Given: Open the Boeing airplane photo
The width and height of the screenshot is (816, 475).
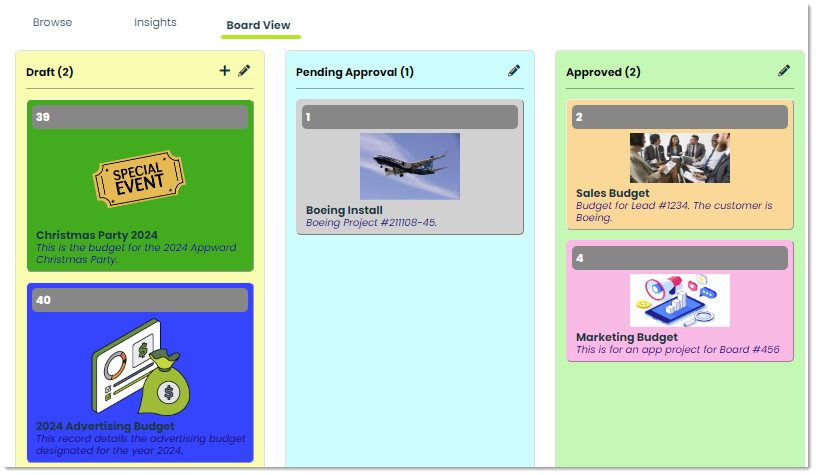Looking at the screenshot, I should click(x=410, y=166).
